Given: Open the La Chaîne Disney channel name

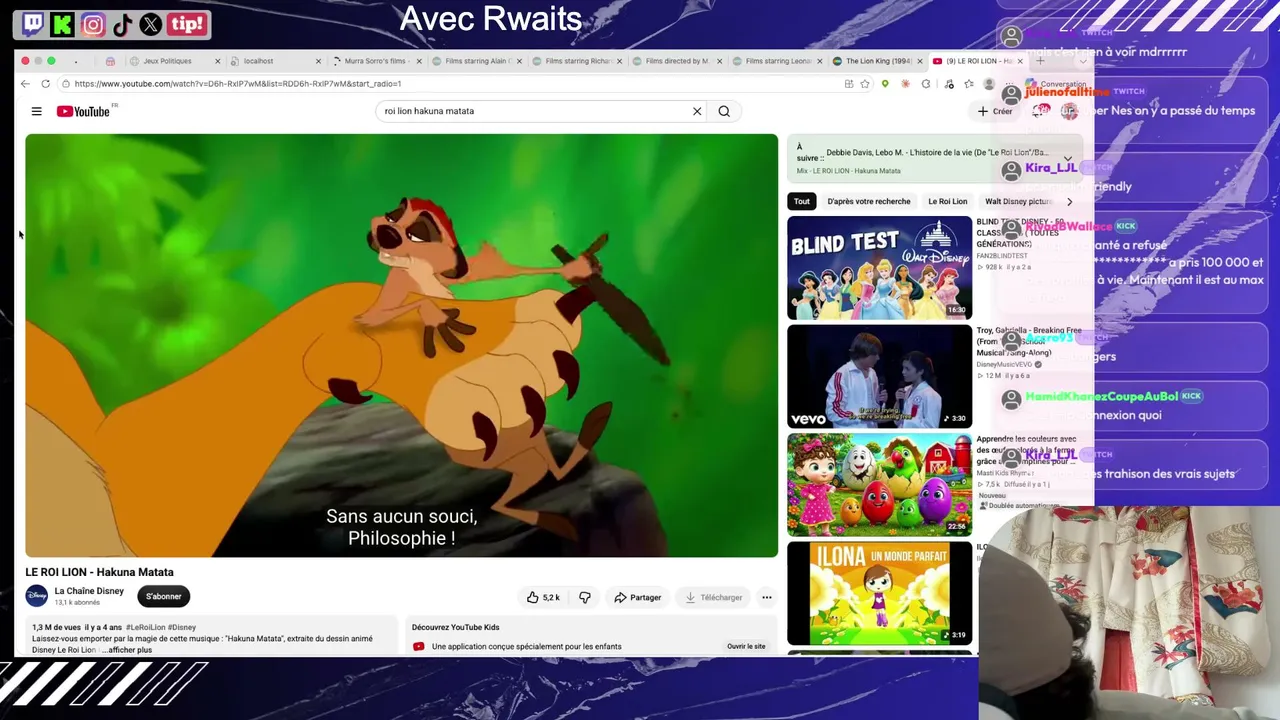Looking at the screenshot, I should 89,591.
